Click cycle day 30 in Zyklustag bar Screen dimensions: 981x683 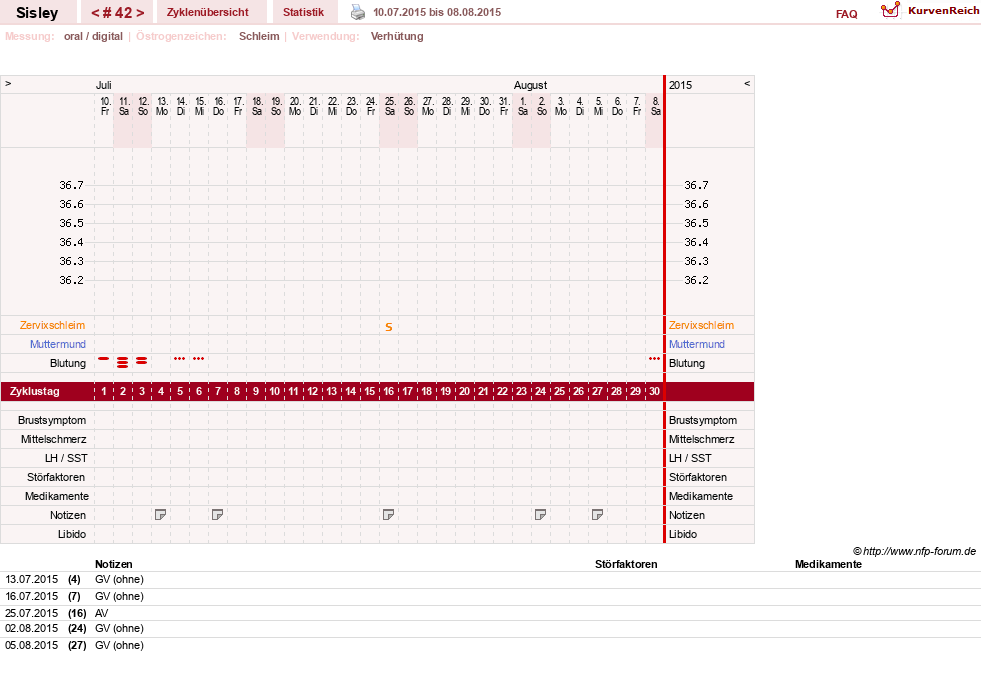pos(654,392)
